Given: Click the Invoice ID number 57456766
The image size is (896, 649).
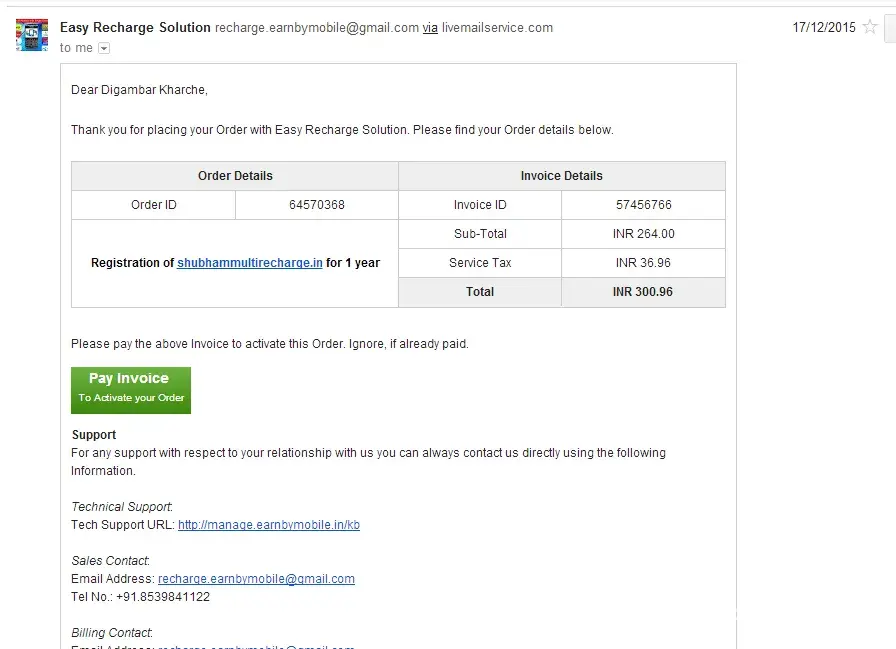Looking at the screenshot, I should (x=643, y=205).
